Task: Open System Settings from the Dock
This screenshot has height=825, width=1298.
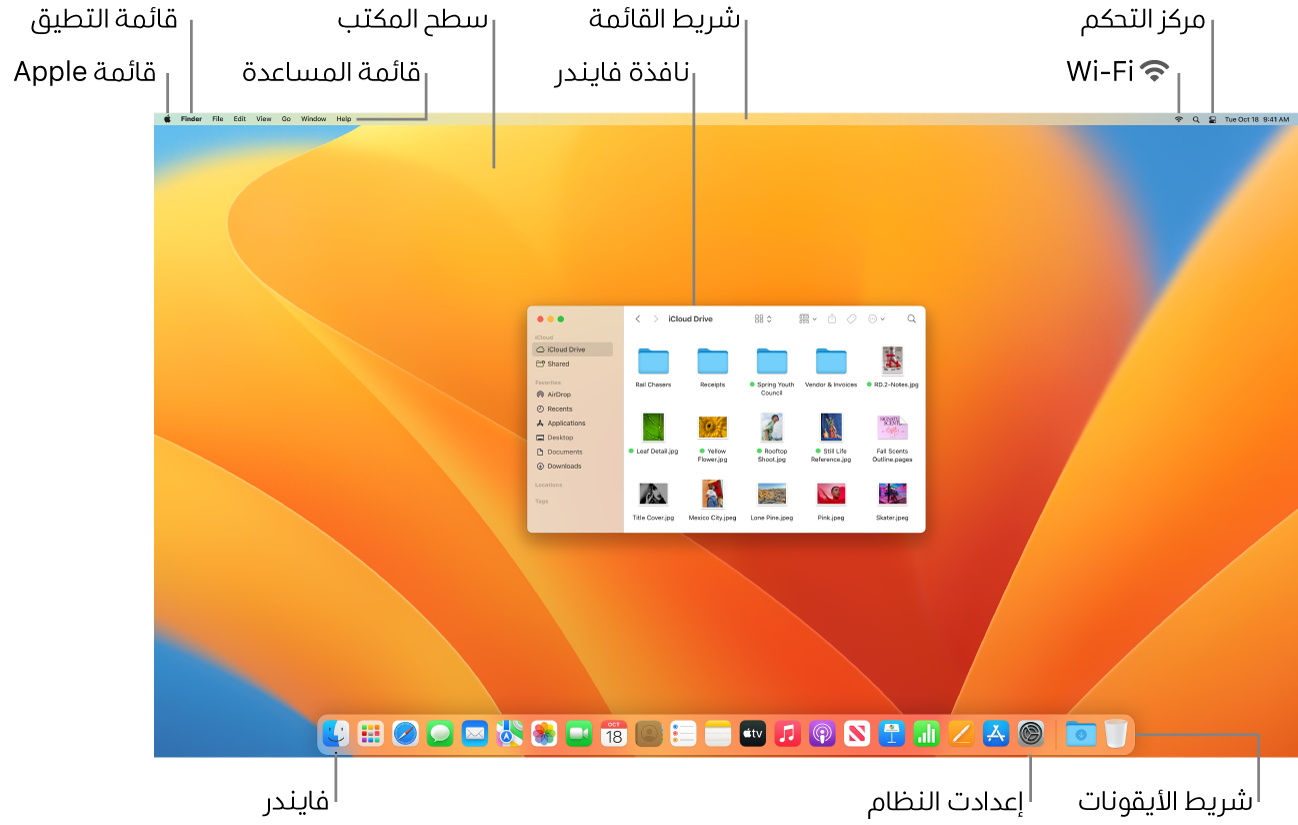Action: [1031, 734]
